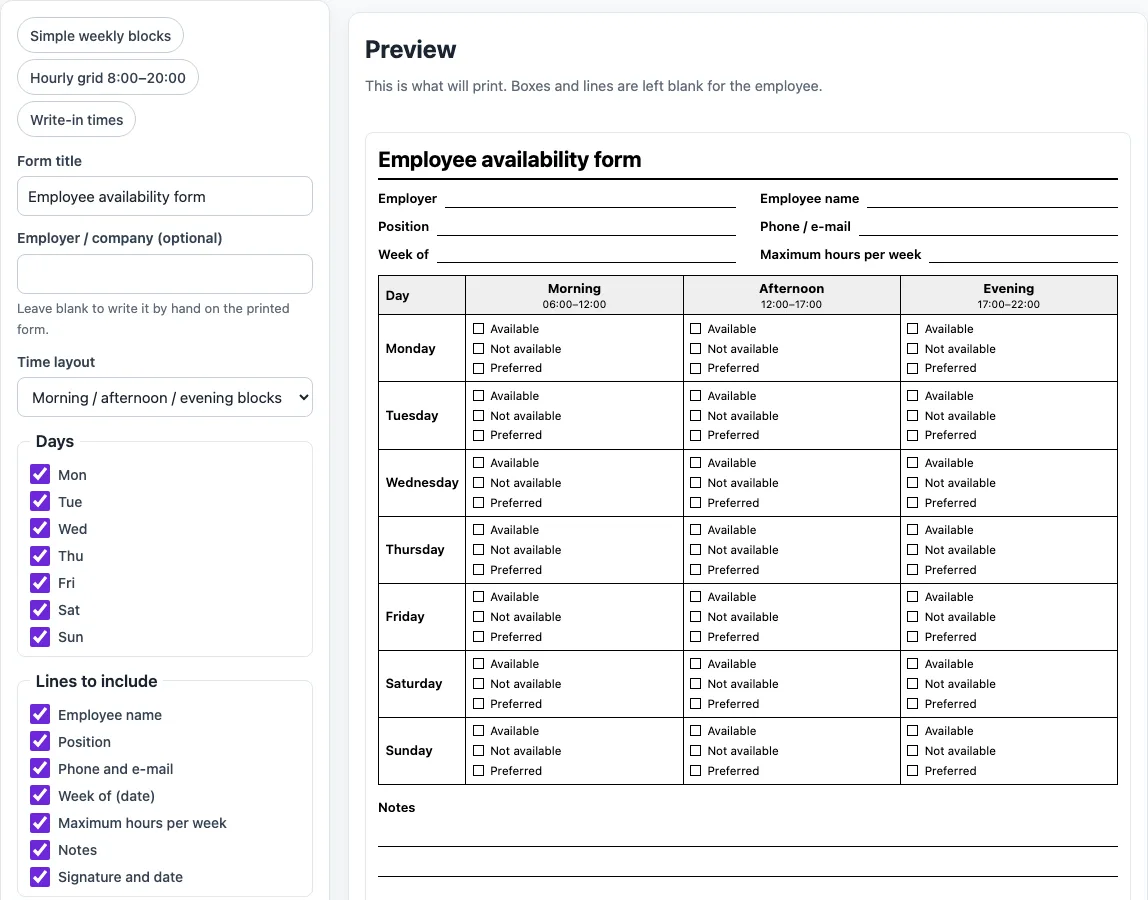Viewport: 1148px width, 900px height.
Task: Click the Phone / e-mail label in preview
Action: point(805,227)
